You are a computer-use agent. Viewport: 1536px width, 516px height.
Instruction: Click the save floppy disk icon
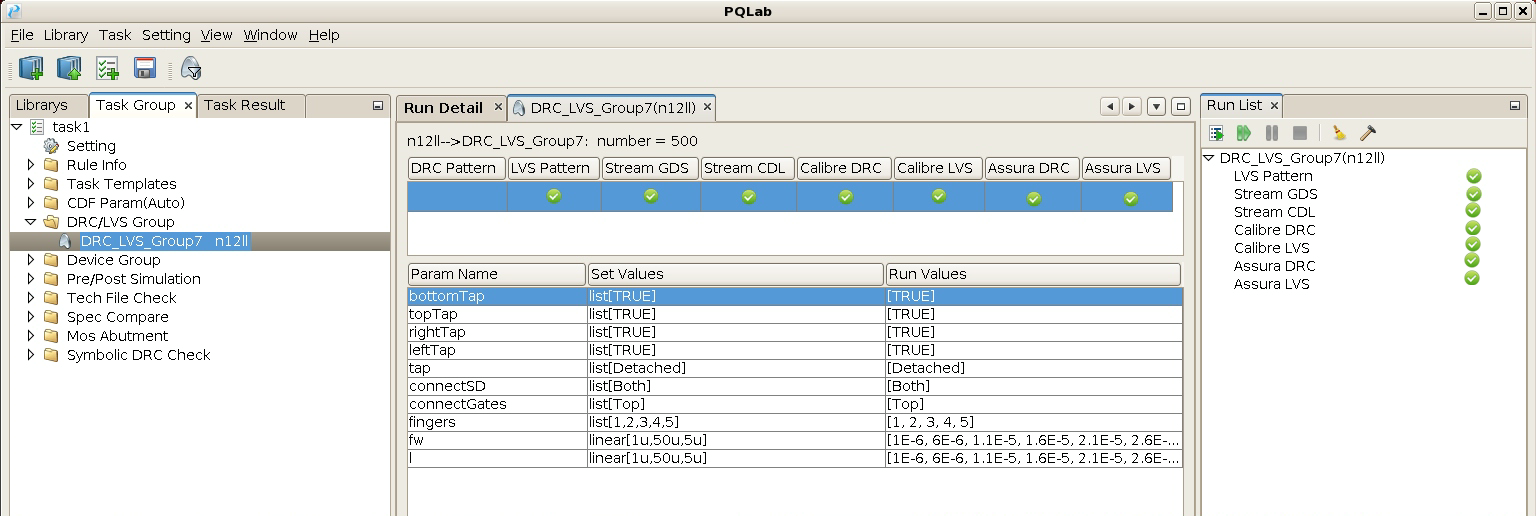[145, 68]
